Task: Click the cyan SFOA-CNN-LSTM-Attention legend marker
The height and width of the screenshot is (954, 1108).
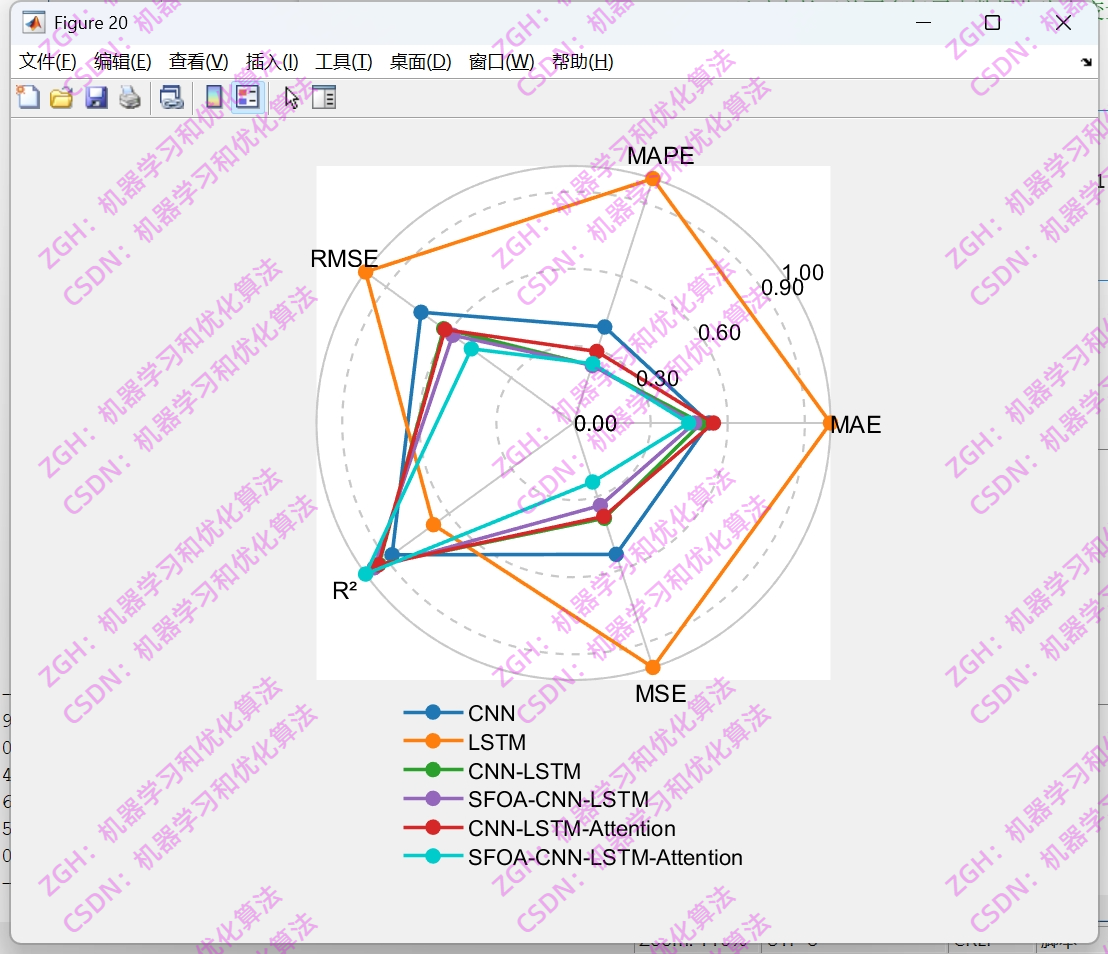Action: pyautogui.click(x=431, y=857)
